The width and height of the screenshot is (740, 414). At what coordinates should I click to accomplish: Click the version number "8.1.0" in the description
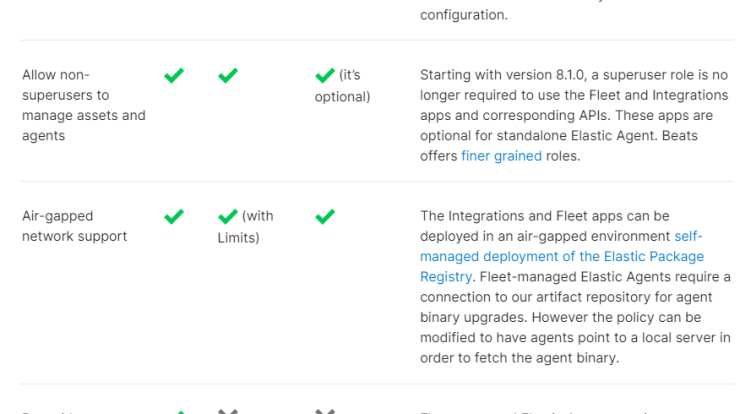point(570,75)
